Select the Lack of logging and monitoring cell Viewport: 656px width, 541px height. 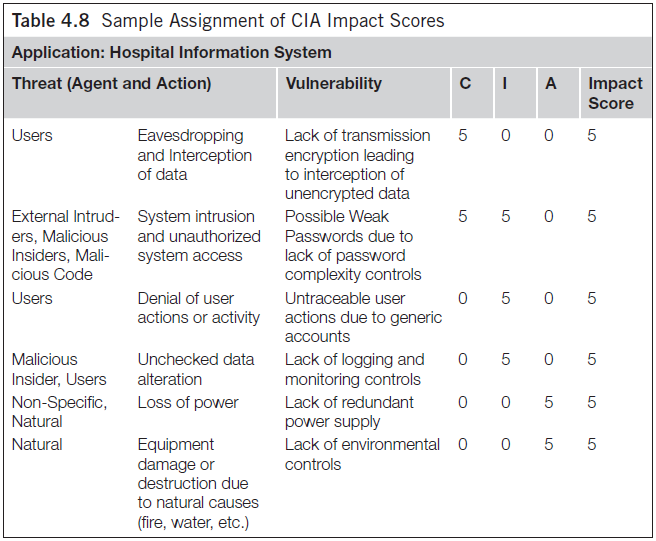(x=354, y=369)
